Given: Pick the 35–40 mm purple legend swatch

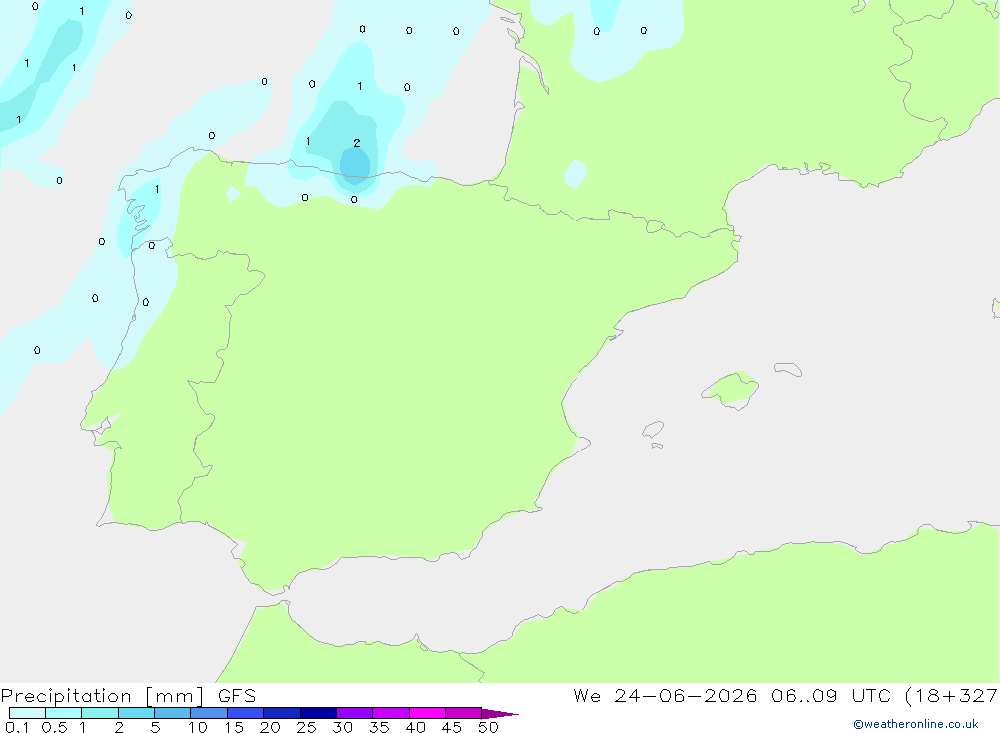Looking at the screenshot, I should pyautogui.click(x=391, y=713).
